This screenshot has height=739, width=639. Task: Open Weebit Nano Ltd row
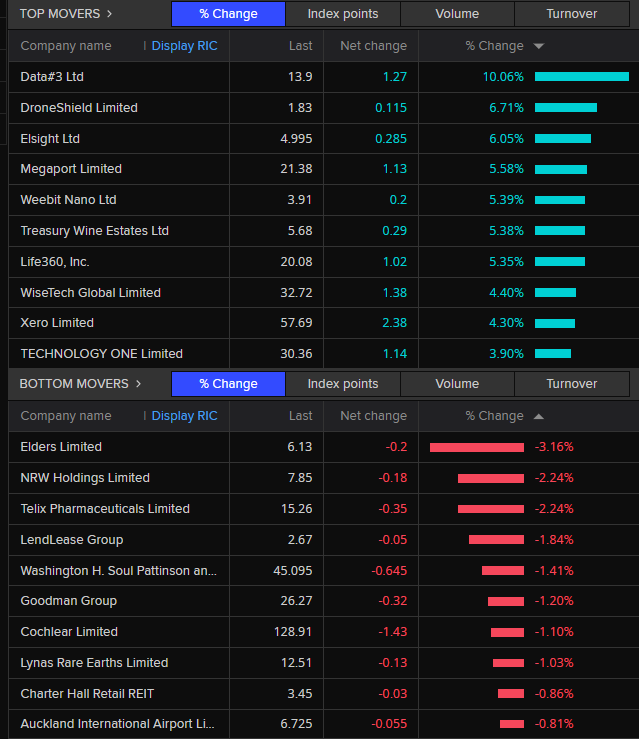pyautogui.click(x=323, y=200)
